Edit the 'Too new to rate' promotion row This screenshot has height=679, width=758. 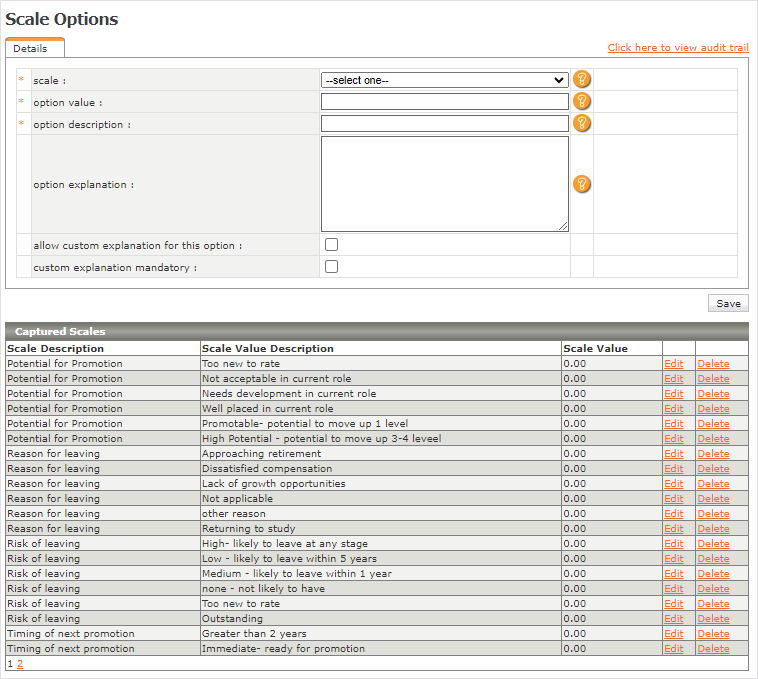(674, 364)
